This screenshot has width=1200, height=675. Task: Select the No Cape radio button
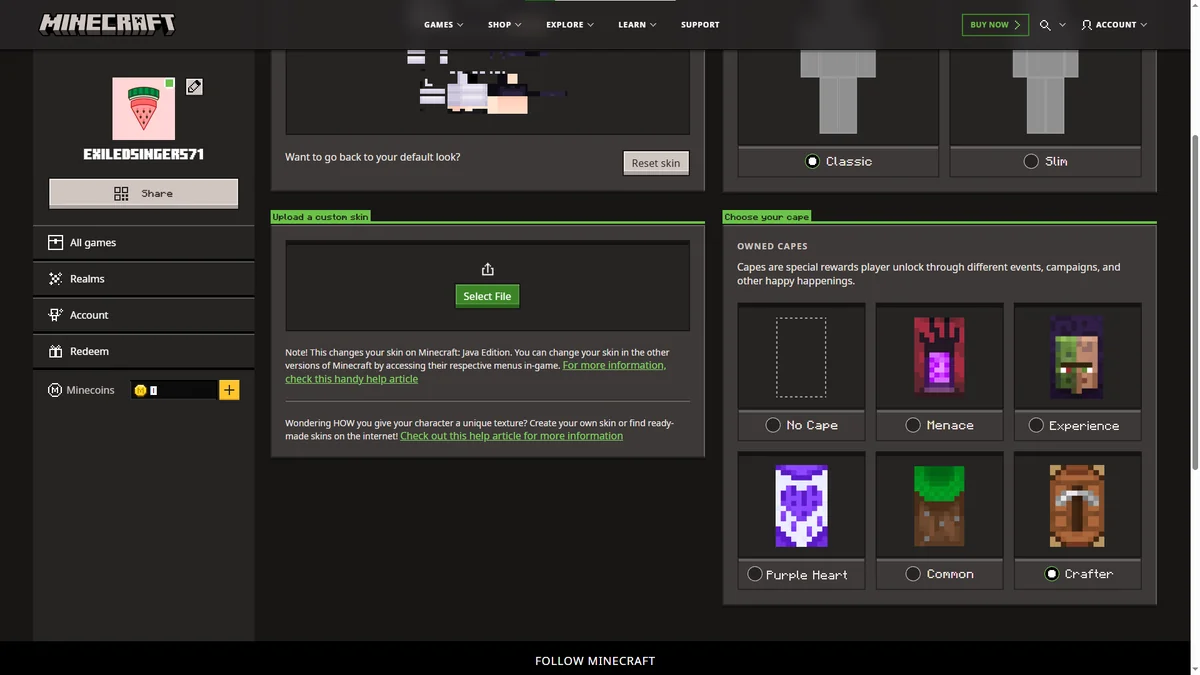point(773,425)
